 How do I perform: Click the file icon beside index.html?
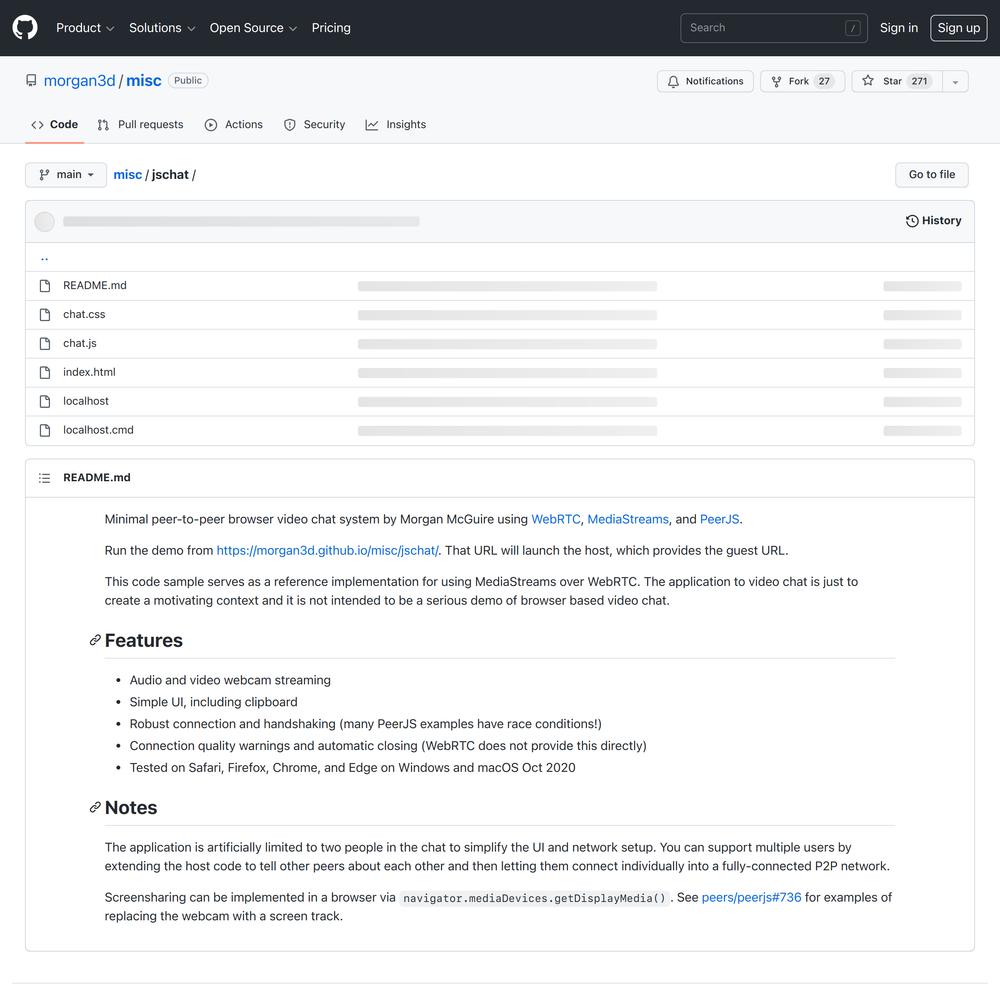coord(45,372)
